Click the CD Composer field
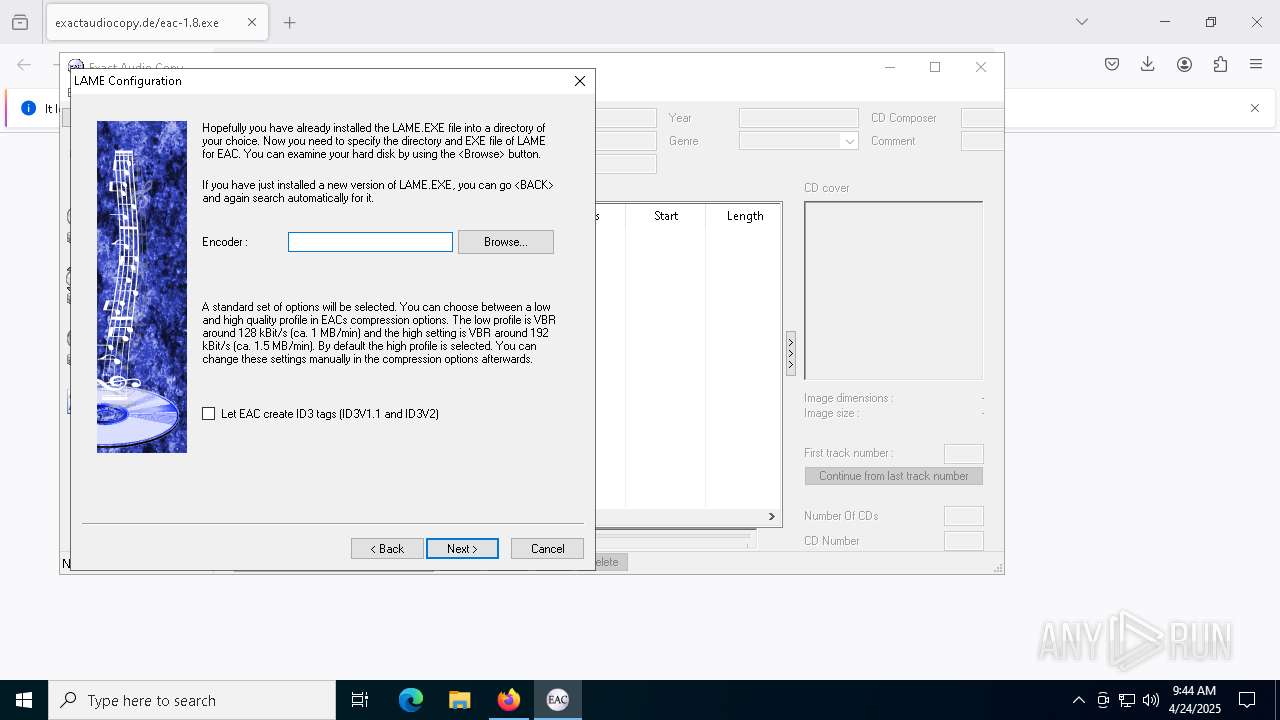 982,118
